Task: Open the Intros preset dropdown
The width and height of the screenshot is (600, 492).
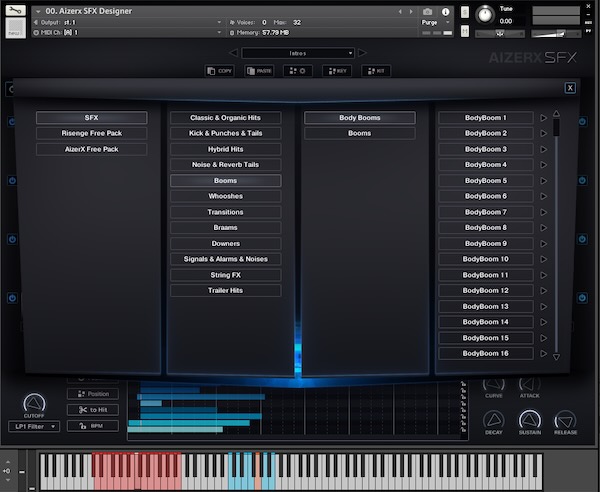Action: pos(298,53)
